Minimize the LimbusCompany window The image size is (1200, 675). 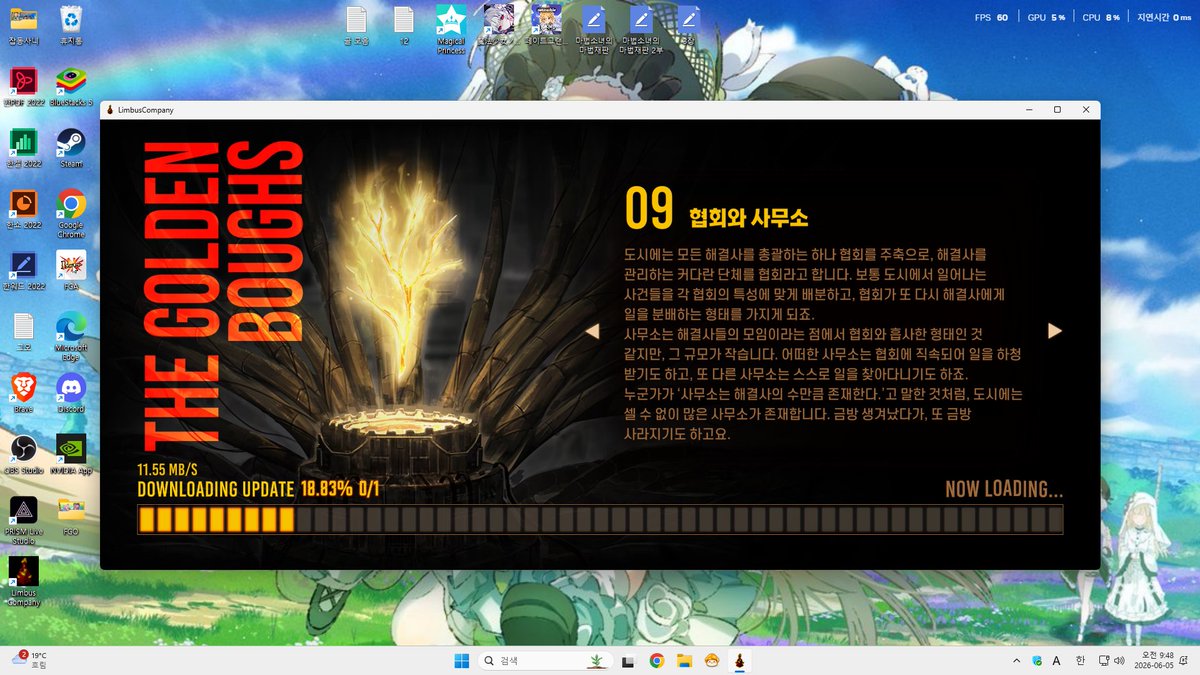pos(1030,109)
